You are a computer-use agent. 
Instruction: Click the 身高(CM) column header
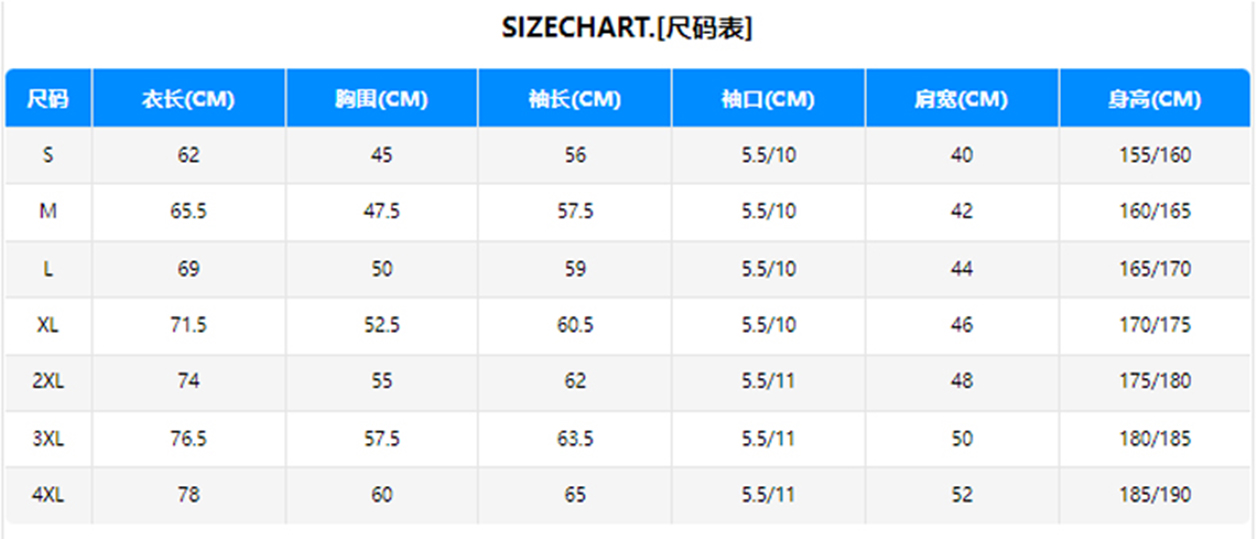point(1155,99)
